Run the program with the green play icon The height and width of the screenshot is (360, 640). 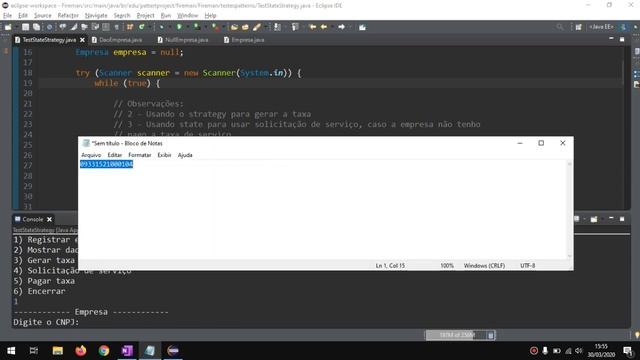point(179,27)
